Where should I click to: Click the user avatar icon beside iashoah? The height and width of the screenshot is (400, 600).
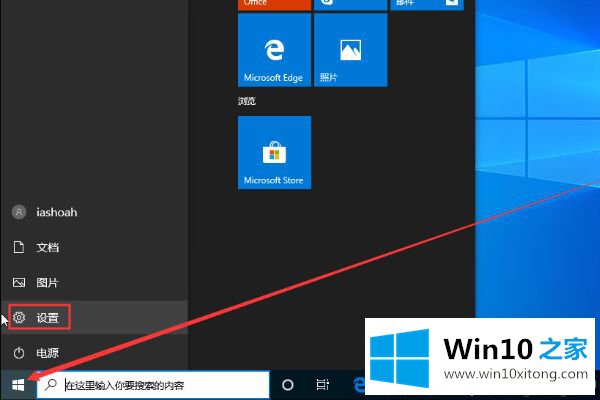(19, 212)
